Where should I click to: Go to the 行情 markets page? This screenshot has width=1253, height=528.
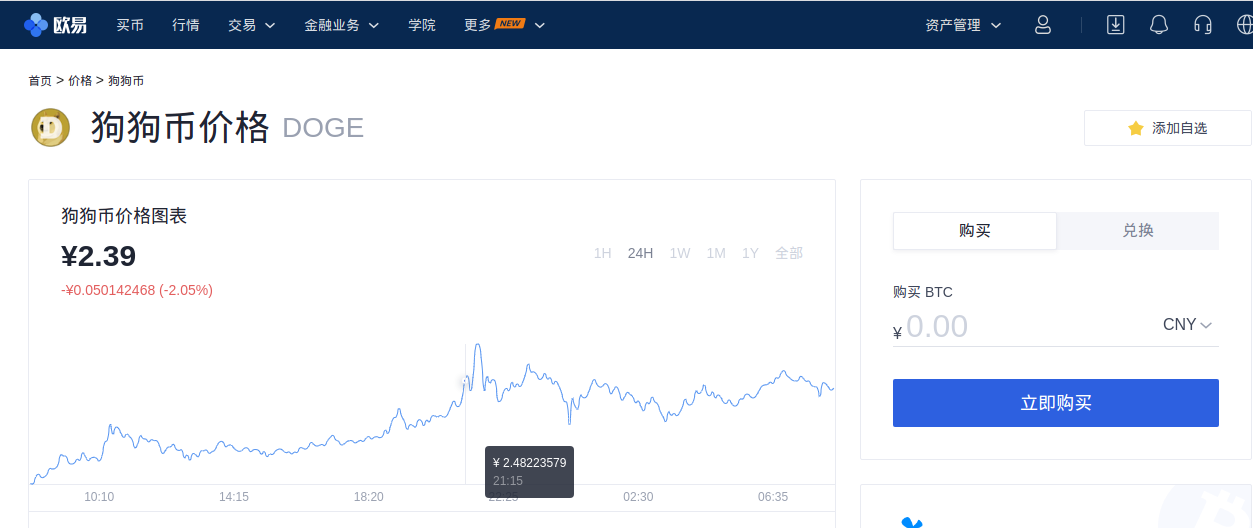186,25
